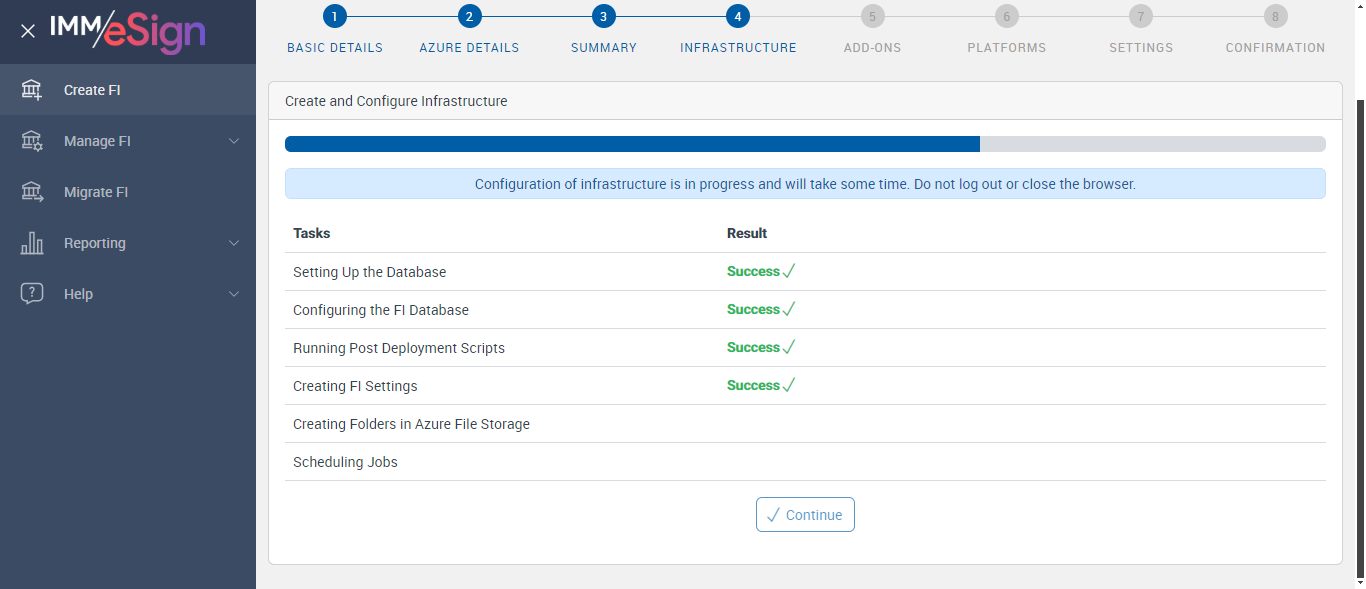This screenshot has height=589, width=1366.
Task: Select the Creating FI Settings task
Action: 355,386
